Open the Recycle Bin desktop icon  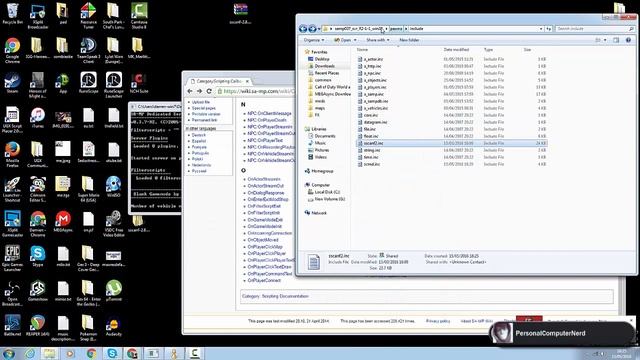[x=12, y=13]
